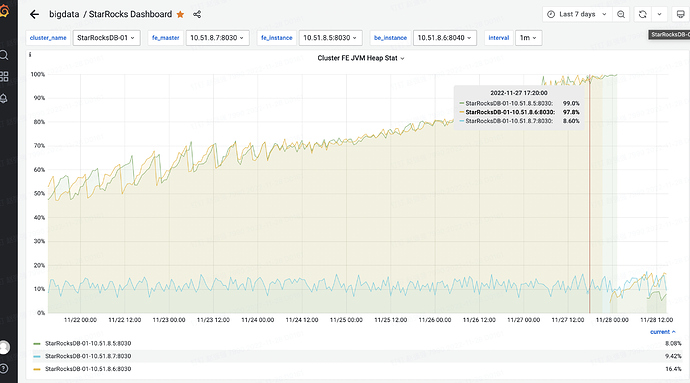Screen dimensions: 690x383
Task: Open the cluster_name StarRocksDB-01 dropdown
Action: pos(106,38)
